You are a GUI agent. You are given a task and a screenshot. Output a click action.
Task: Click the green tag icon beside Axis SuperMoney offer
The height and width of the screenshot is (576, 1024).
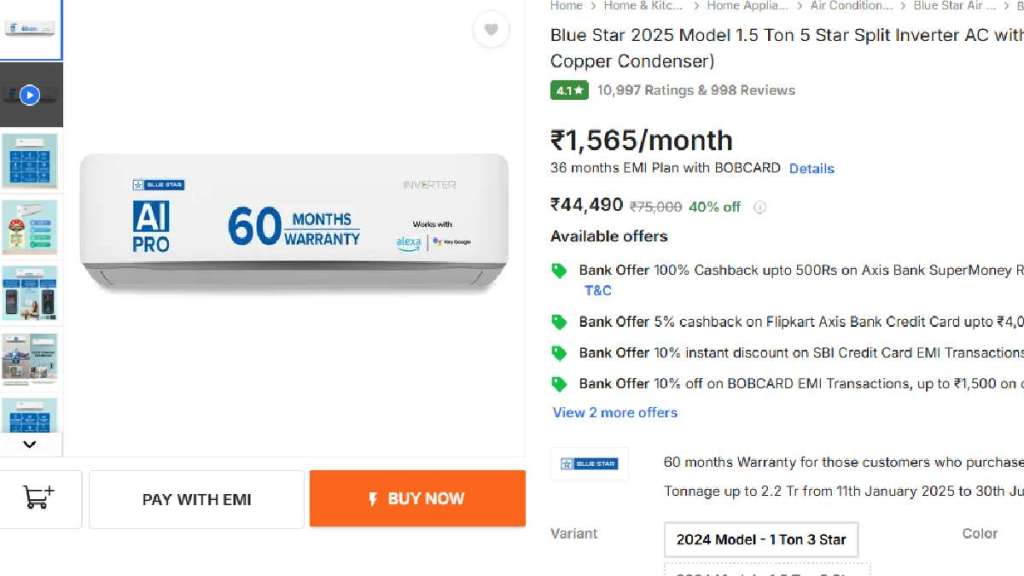[560, 271]
